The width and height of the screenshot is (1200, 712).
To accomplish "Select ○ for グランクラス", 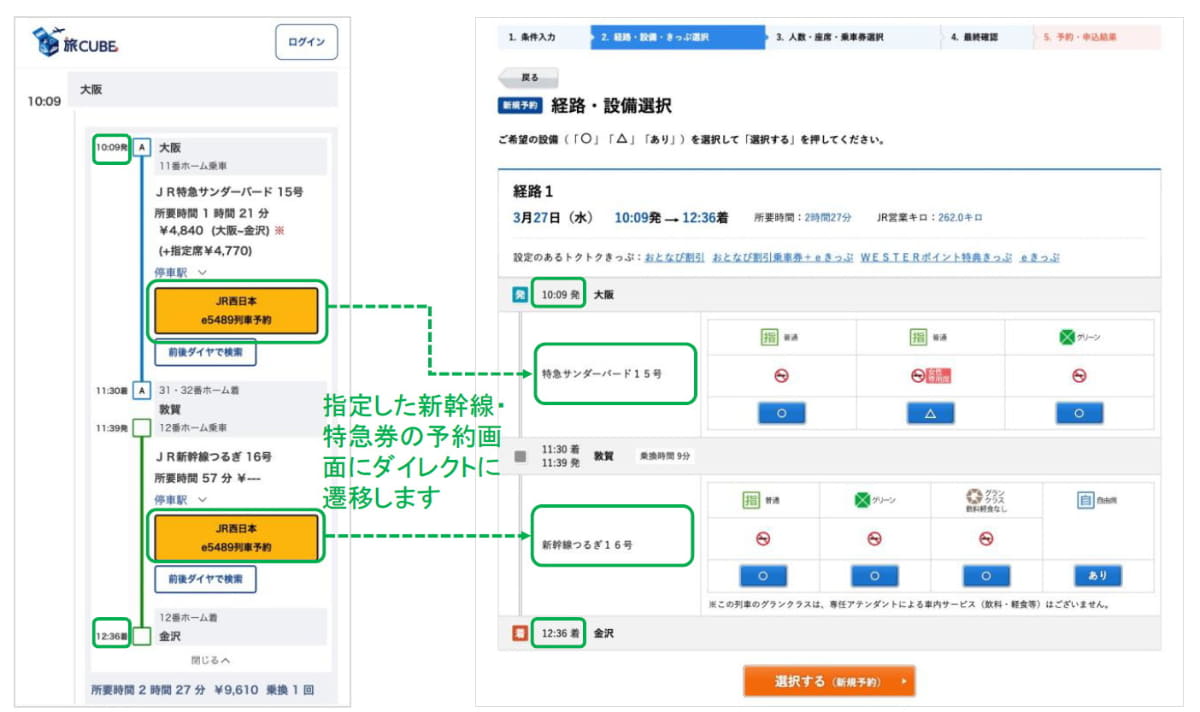I will (x=987, y=576).
